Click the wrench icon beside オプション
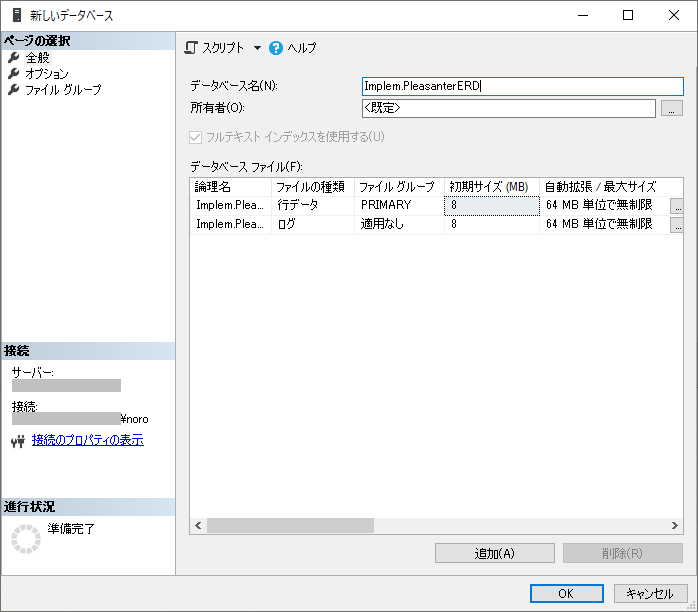The height and width of the screenshot is (612, 698). click(x=14, y=73)
